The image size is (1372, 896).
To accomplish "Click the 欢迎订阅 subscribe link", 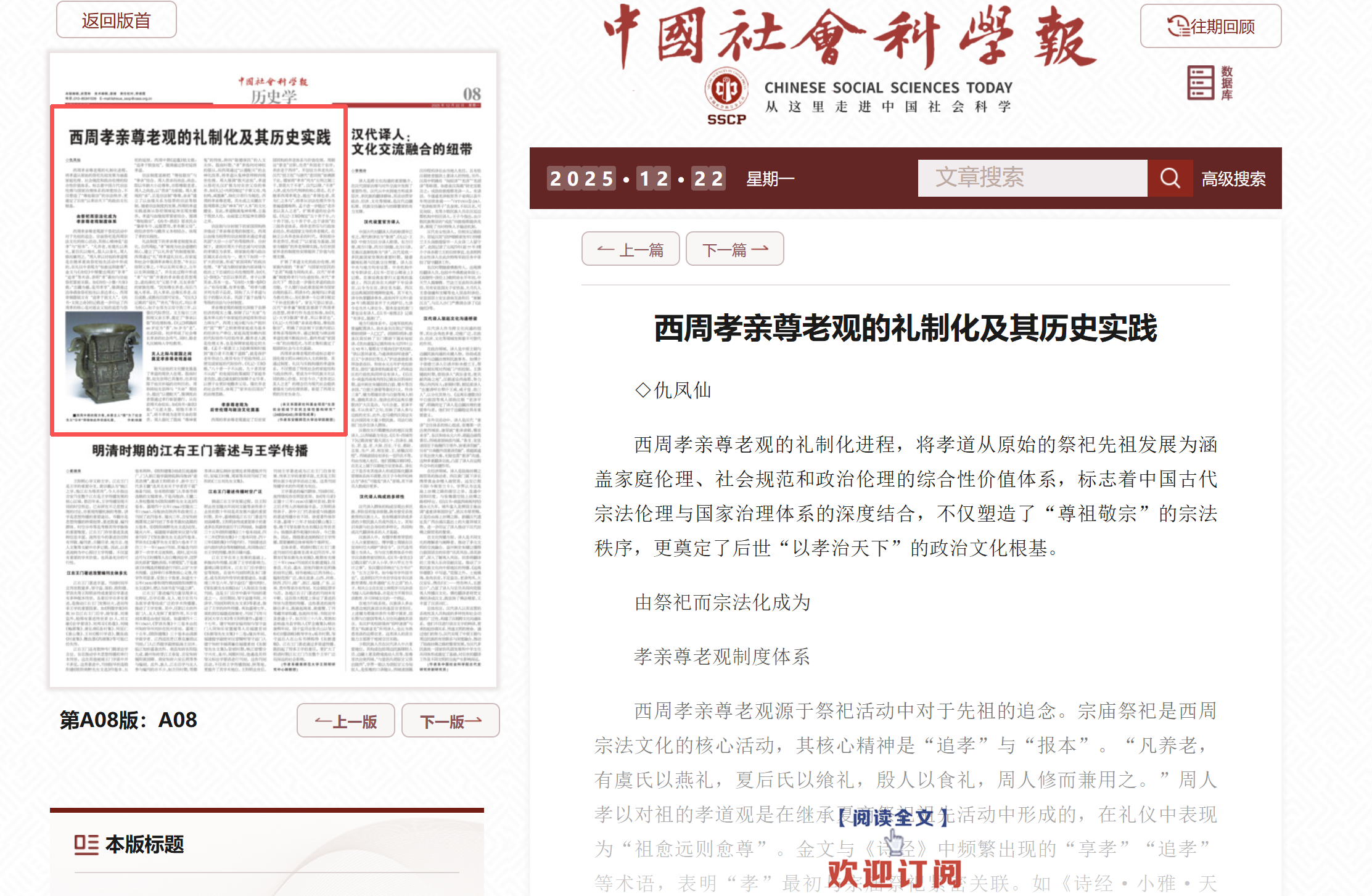I will click(894, 873).
